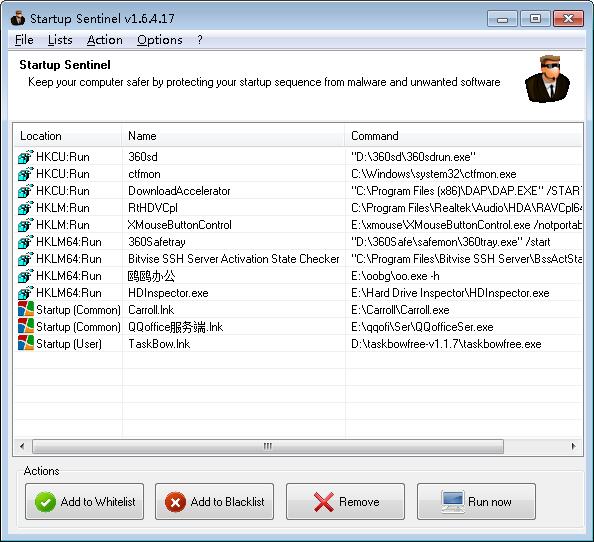The width and height of the screenshot is (594, 542).
Task: Click the registry icon beside ctfmon
Action: coord(26,174)
